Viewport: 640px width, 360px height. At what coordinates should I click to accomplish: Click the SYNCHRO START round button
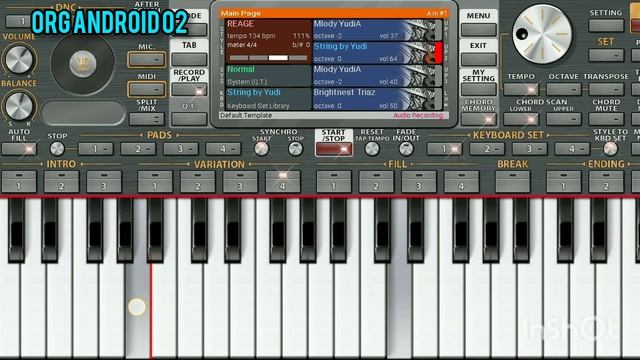(x=262, y=149)
